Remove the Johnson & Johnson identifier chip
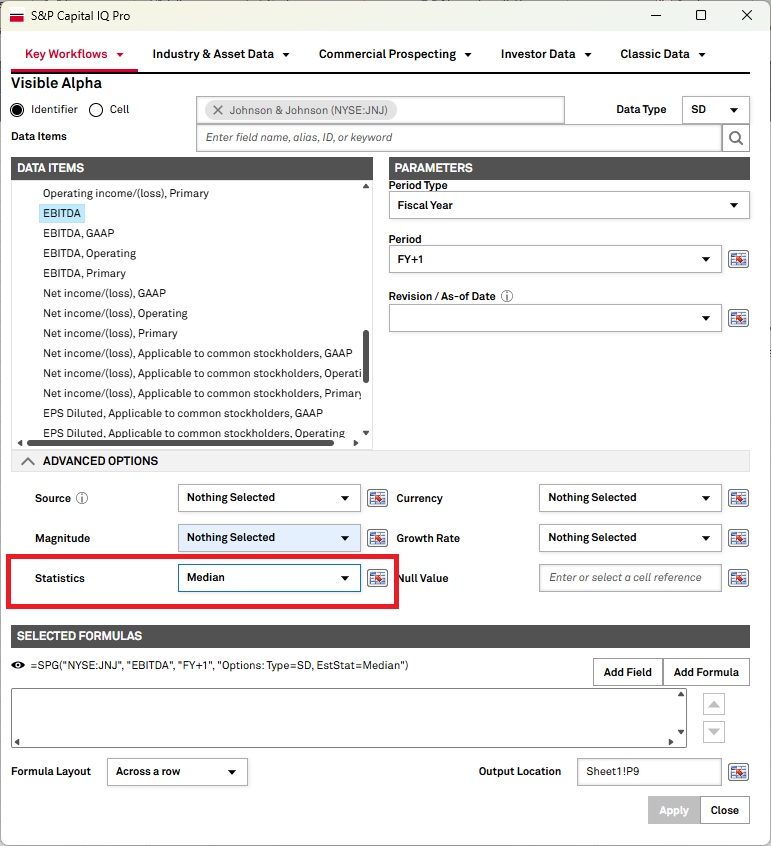The width and height of the screenshot is (772, 846). [217, 110]
